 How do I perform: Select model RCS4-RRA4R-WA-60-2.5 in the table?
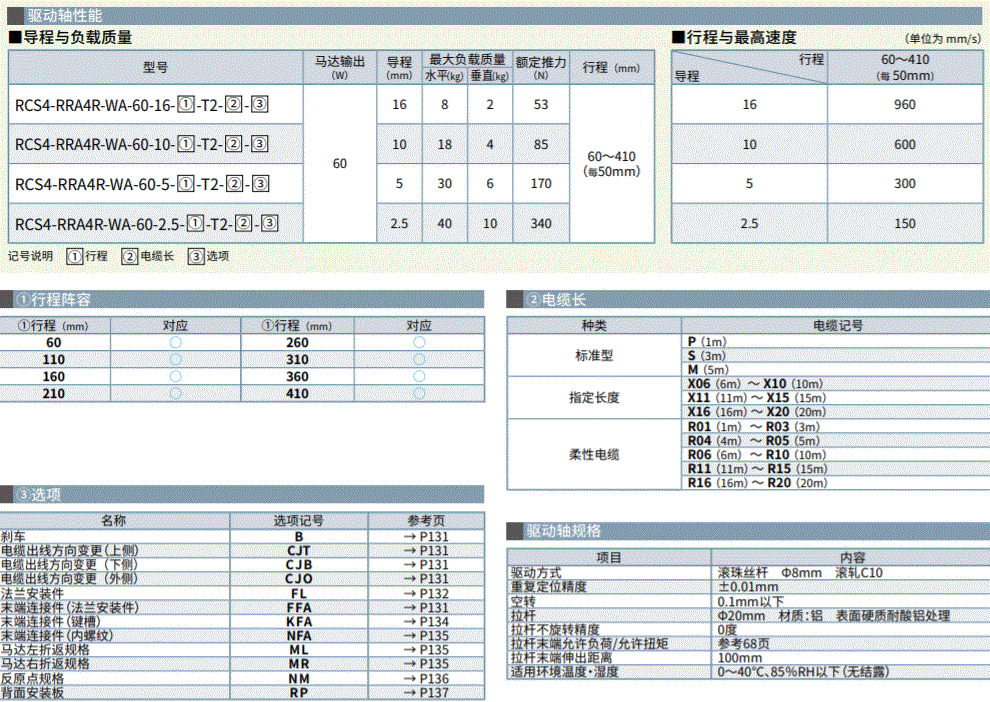coord(146,223)
